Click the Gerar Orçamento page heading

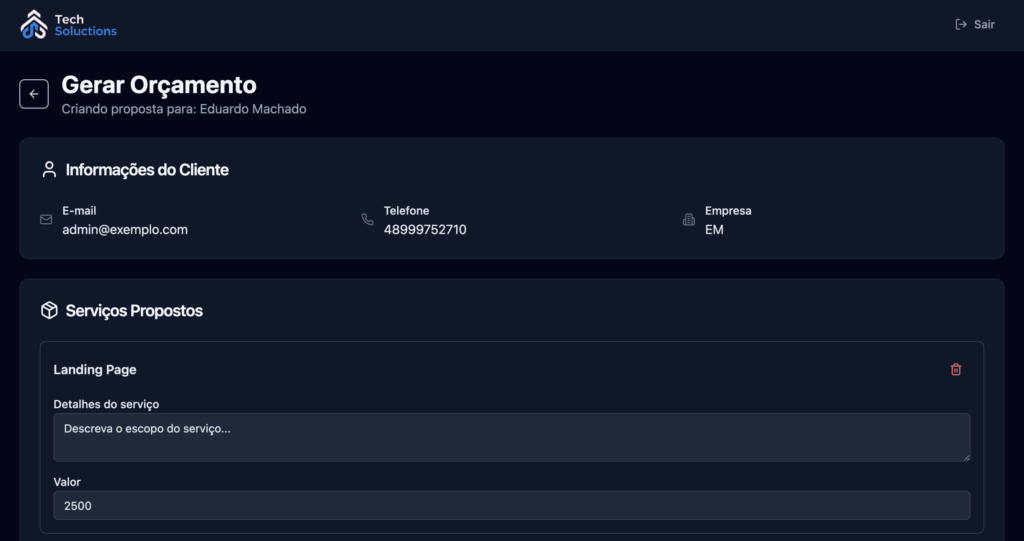pyautogui.click(x=159, y=85)
